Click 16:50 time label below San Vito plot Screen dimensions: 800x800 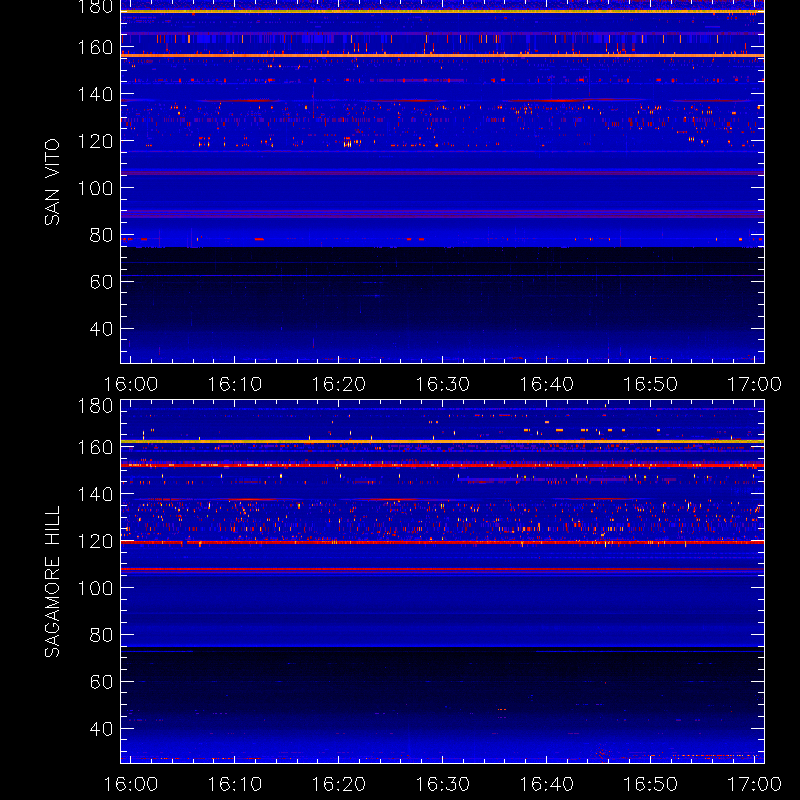coord(651,384)
